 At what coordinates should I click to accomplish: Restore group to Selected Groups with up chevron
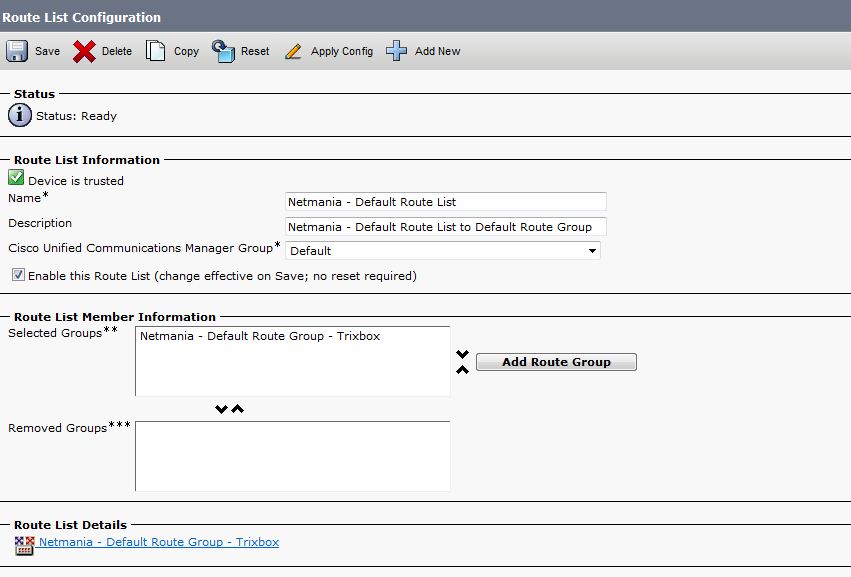coord(237,409)
